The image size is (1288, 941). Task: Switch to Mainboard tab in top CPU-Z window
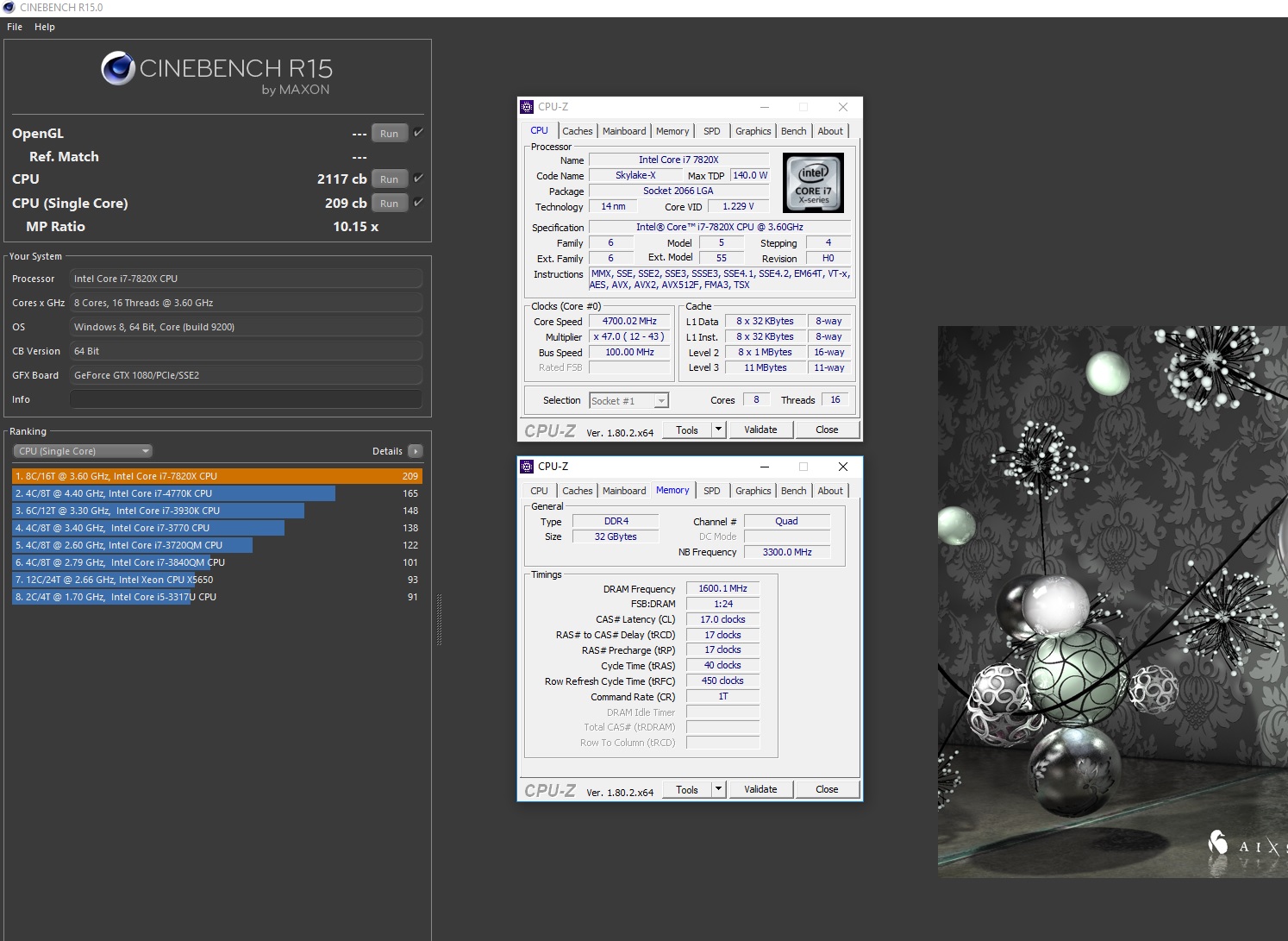tap(624, 131)
